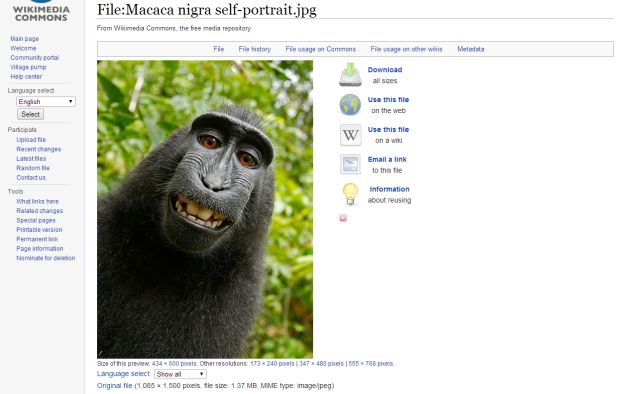
Task: Copy the Permanent link from Tools
Action: click(37, 239)
